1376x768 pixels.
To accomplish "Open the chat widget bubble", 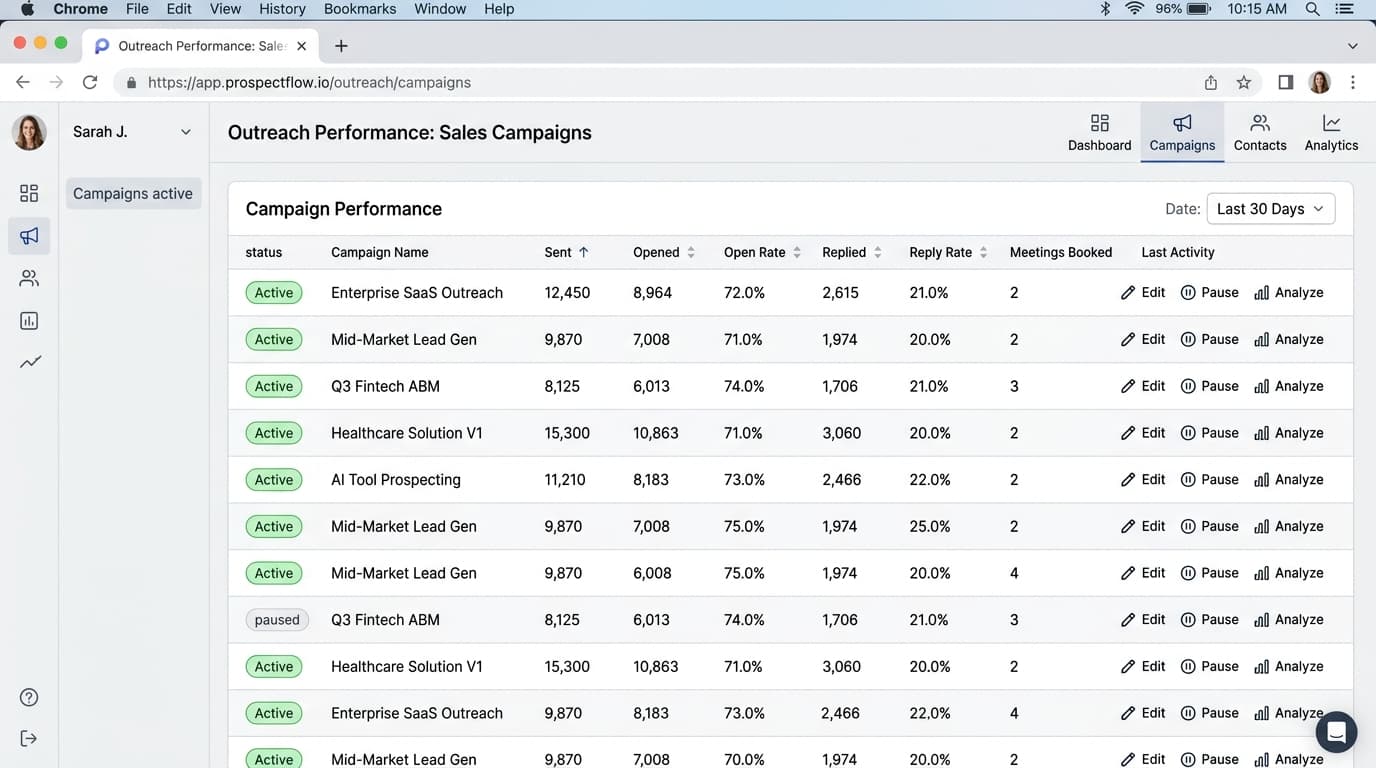I will 1336,732.
